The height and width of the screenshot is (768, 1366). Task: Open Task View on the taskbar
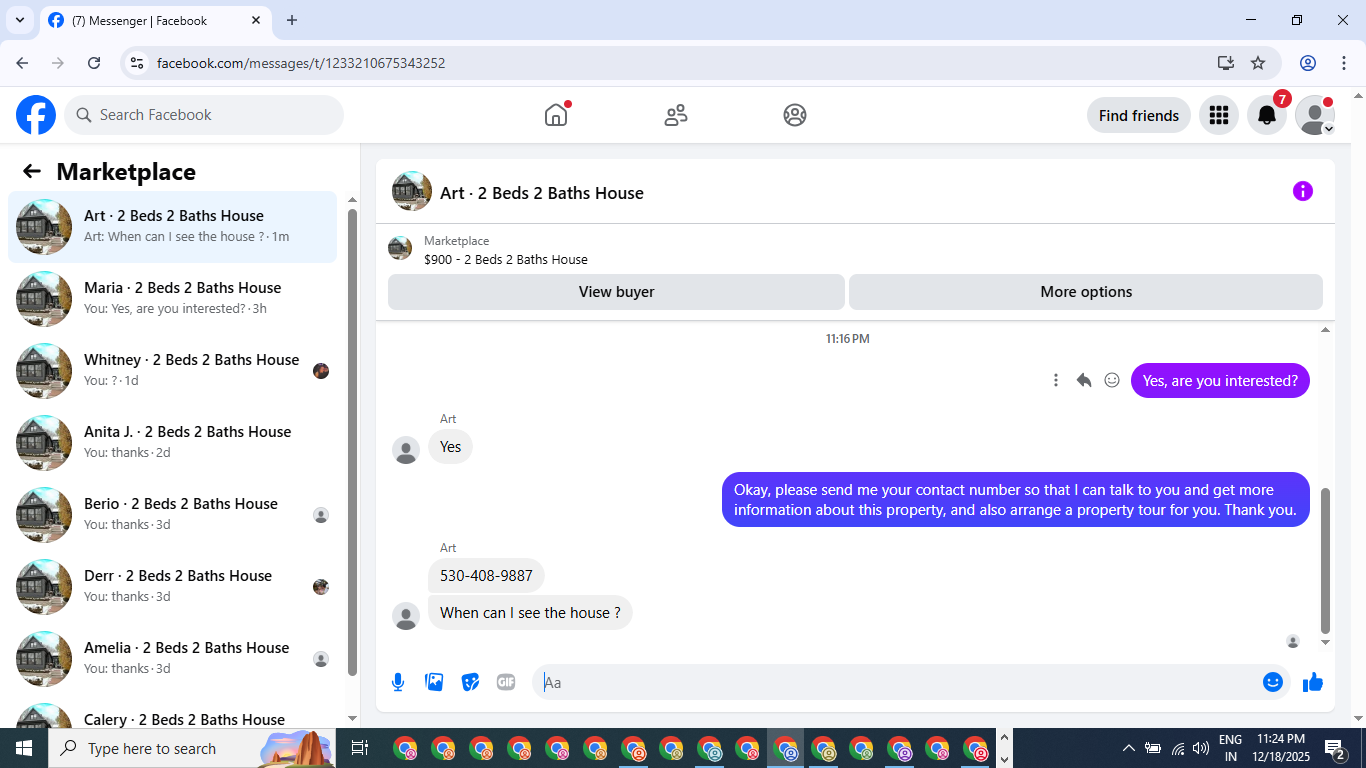[360, 748]
